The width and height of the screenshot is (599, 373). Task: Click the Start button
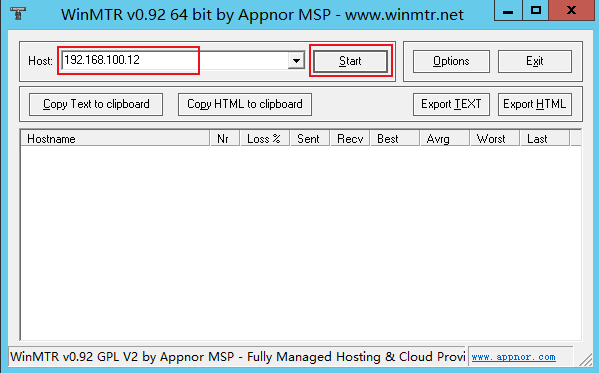350,61
